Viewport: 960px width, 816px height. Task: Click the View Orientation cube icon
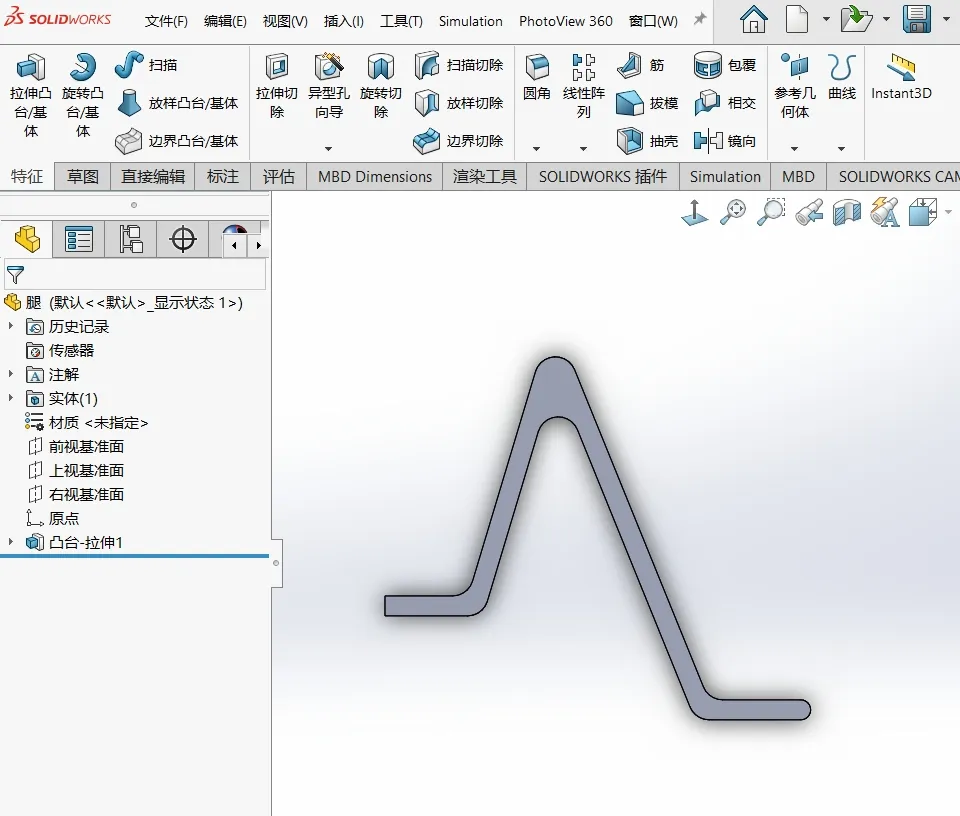(923, 212)
